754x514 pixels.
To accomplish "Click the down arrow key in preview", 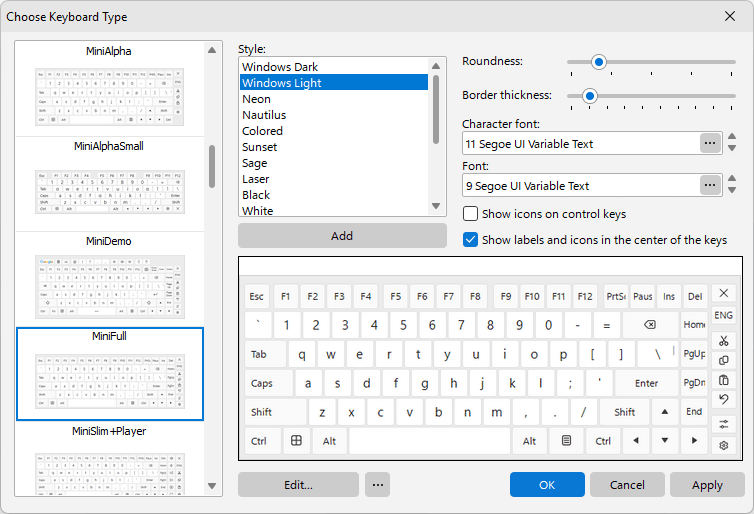I will pyautogui.click(x=665, y=440).
